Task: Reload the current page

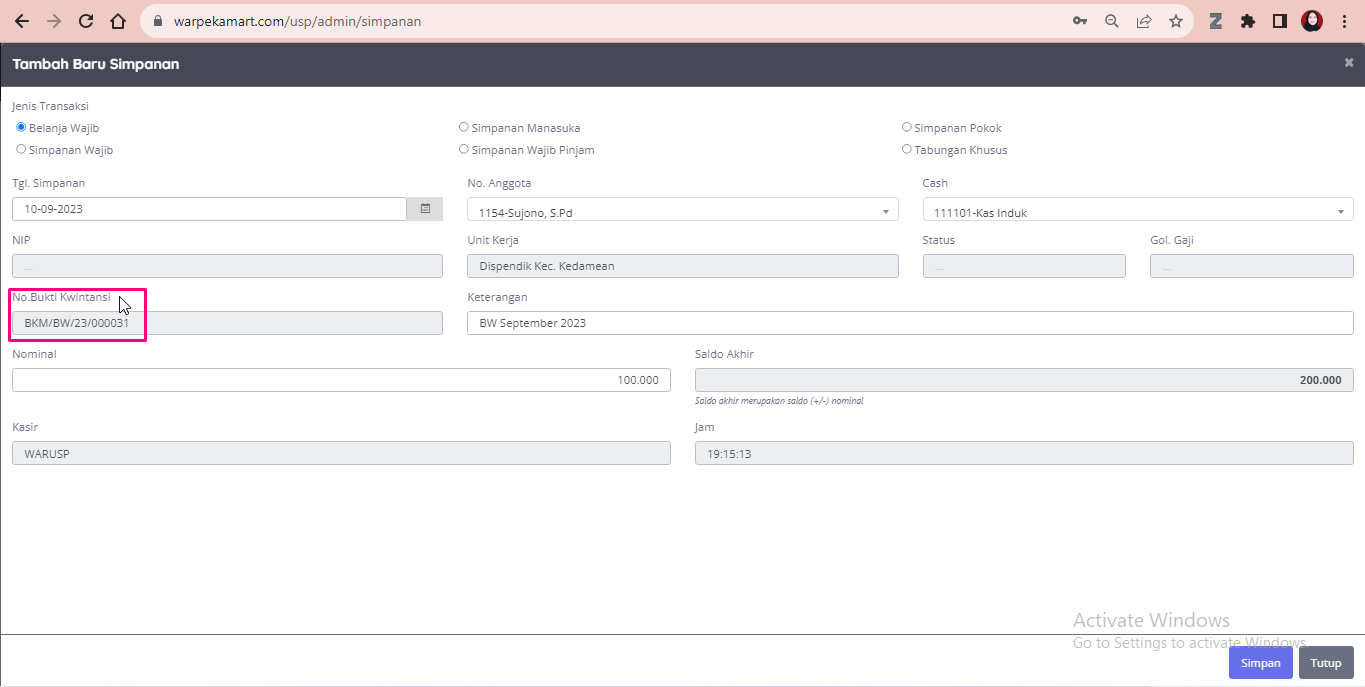Action: coord(86,21)
